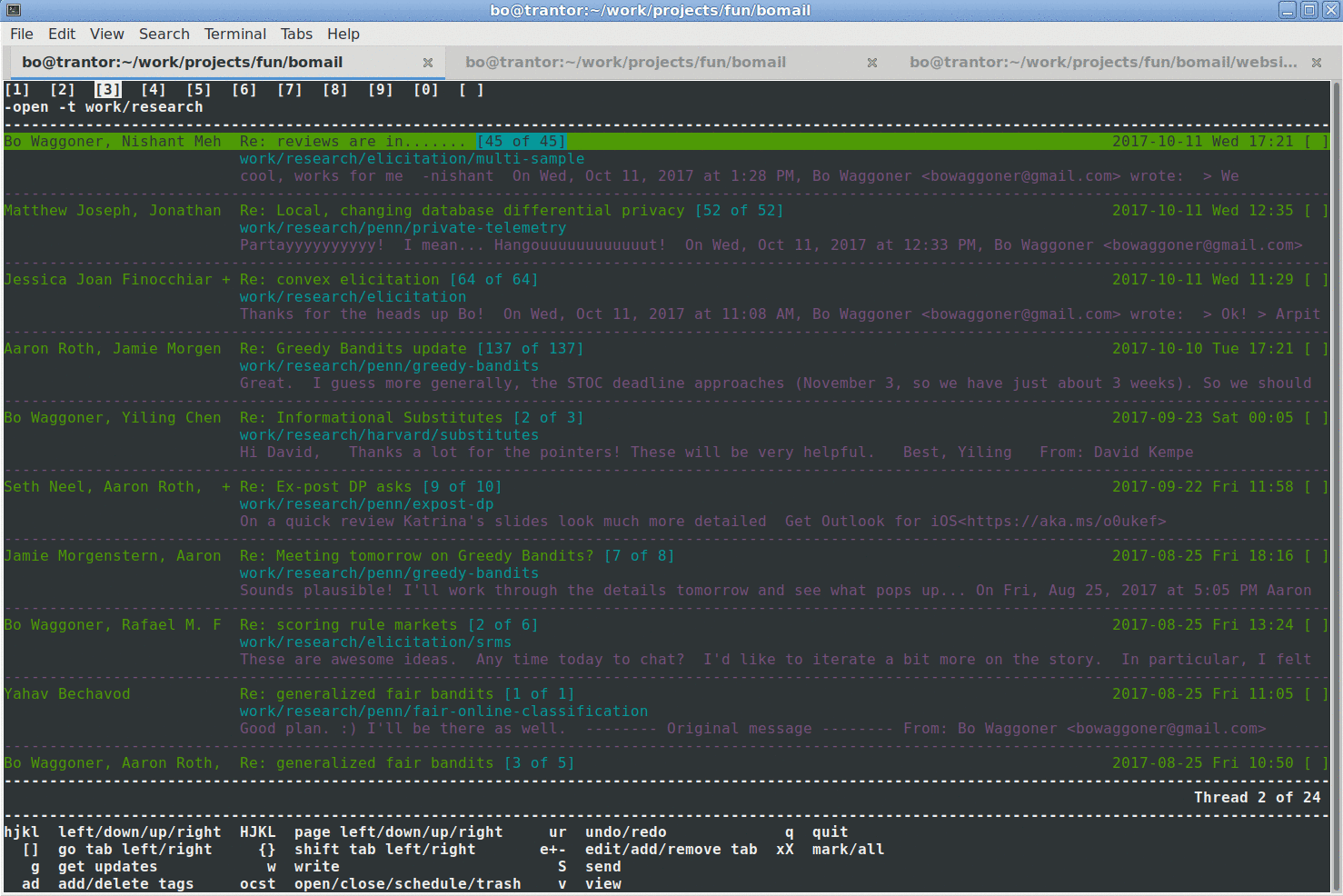This screenshot has height=896, width=1343.
Task: Close the currently active first terminal tab
Action: pos(428,63)
